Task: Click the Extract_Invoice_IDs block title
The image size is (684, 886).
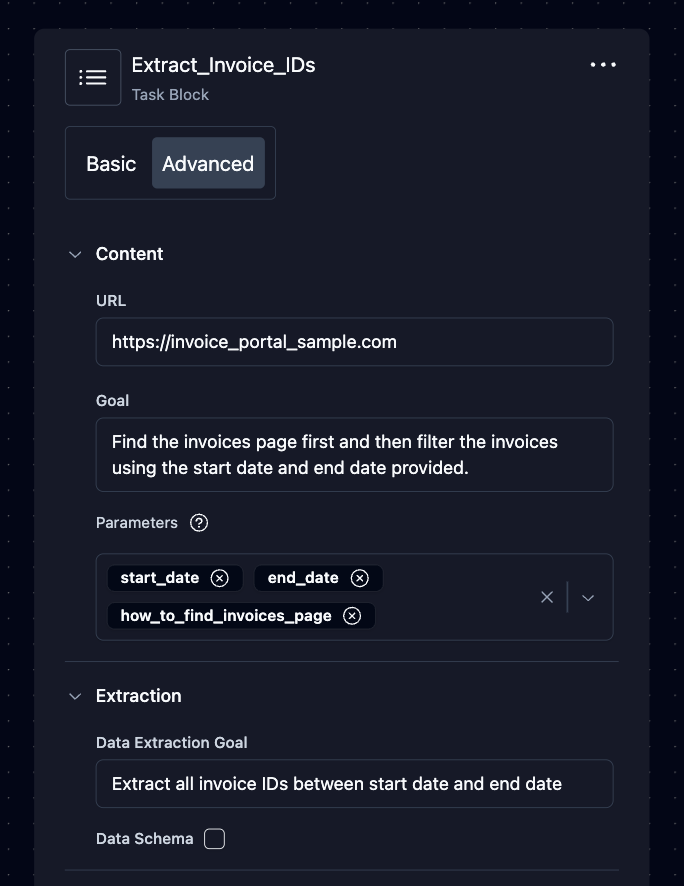Action: [x=223, y=65]
